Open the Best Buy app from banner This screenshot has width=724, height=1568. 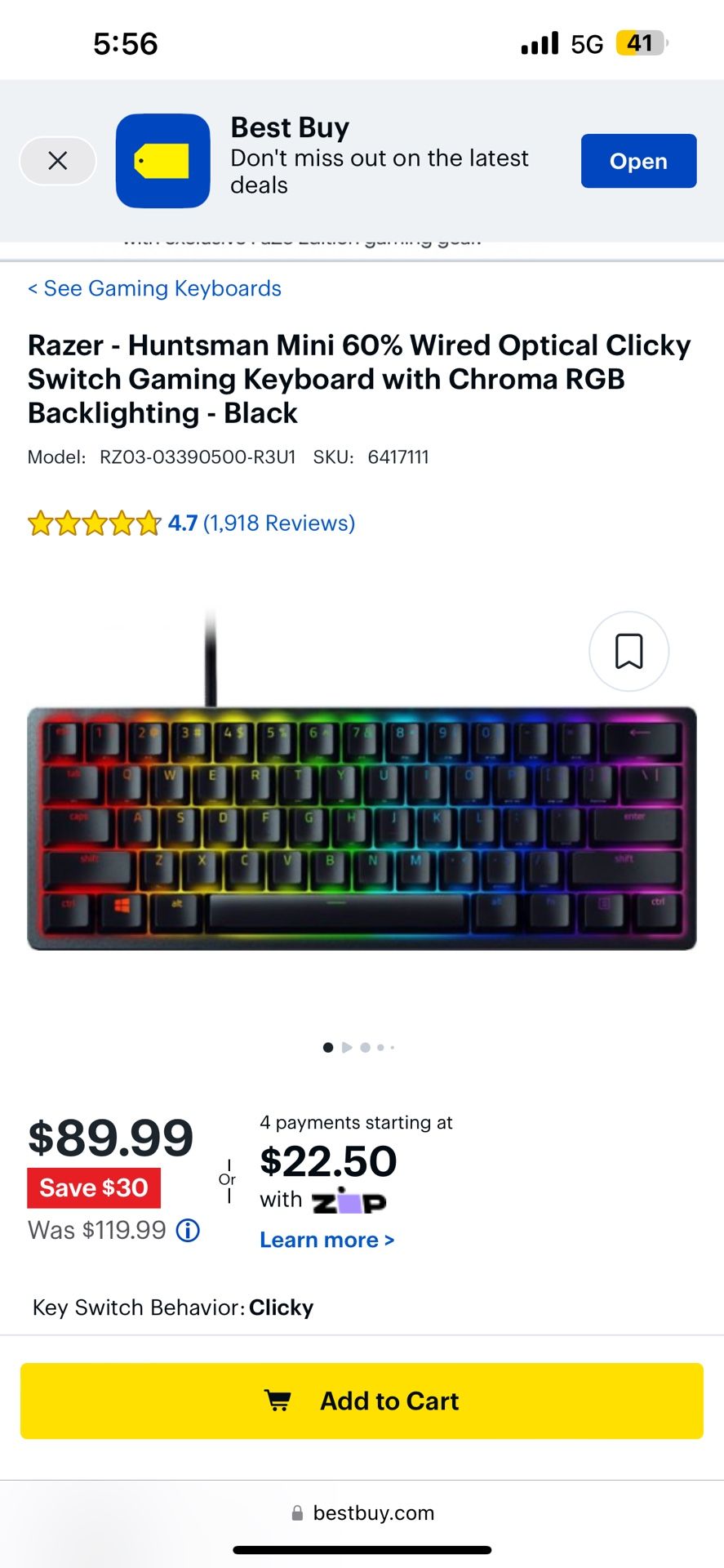coord(638,161)
